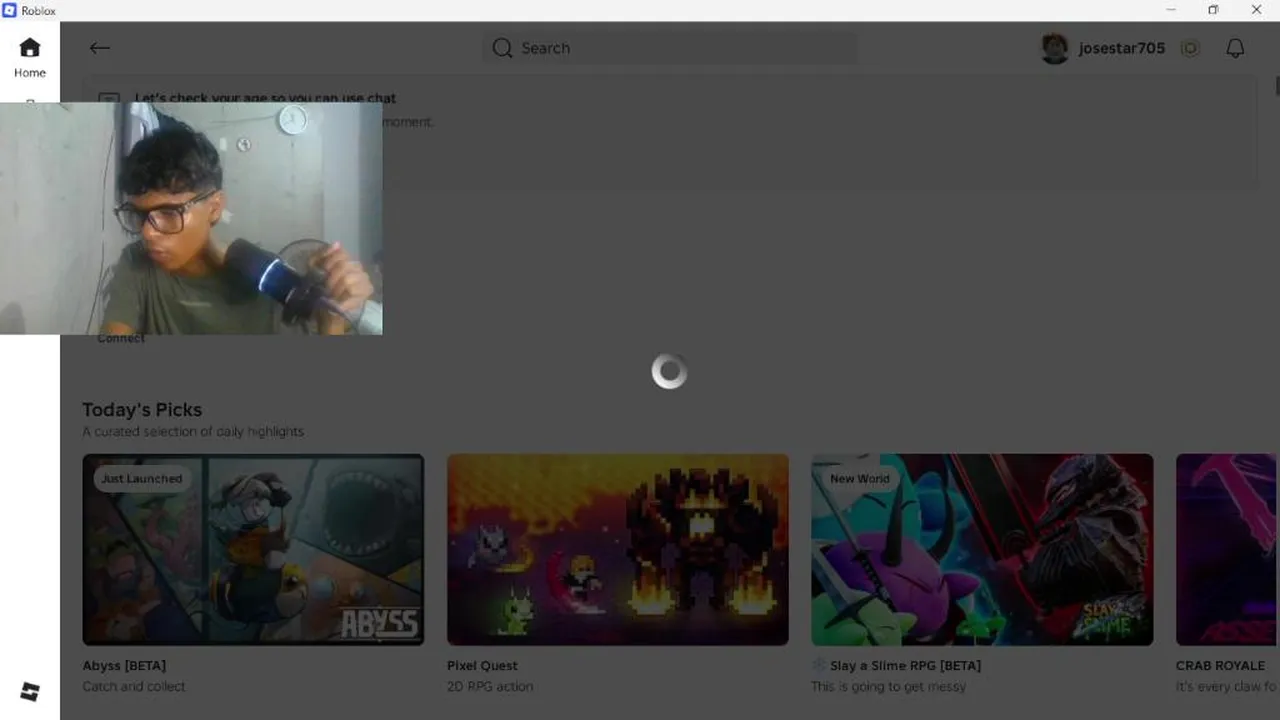Open Abyss [BETA] game thumbnail
Screen dimensions: 1280x720
click(253, 550)
